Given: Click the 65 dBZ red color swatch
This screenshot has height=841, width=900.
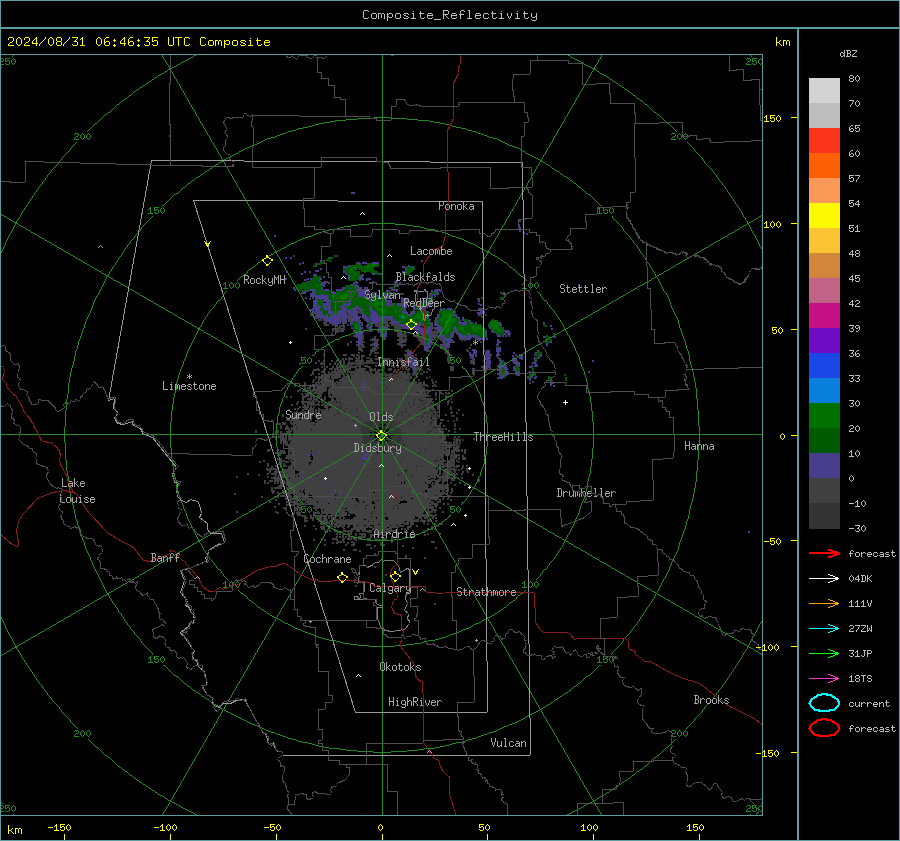Looking at the screenshot, I should tap(824, 140).
